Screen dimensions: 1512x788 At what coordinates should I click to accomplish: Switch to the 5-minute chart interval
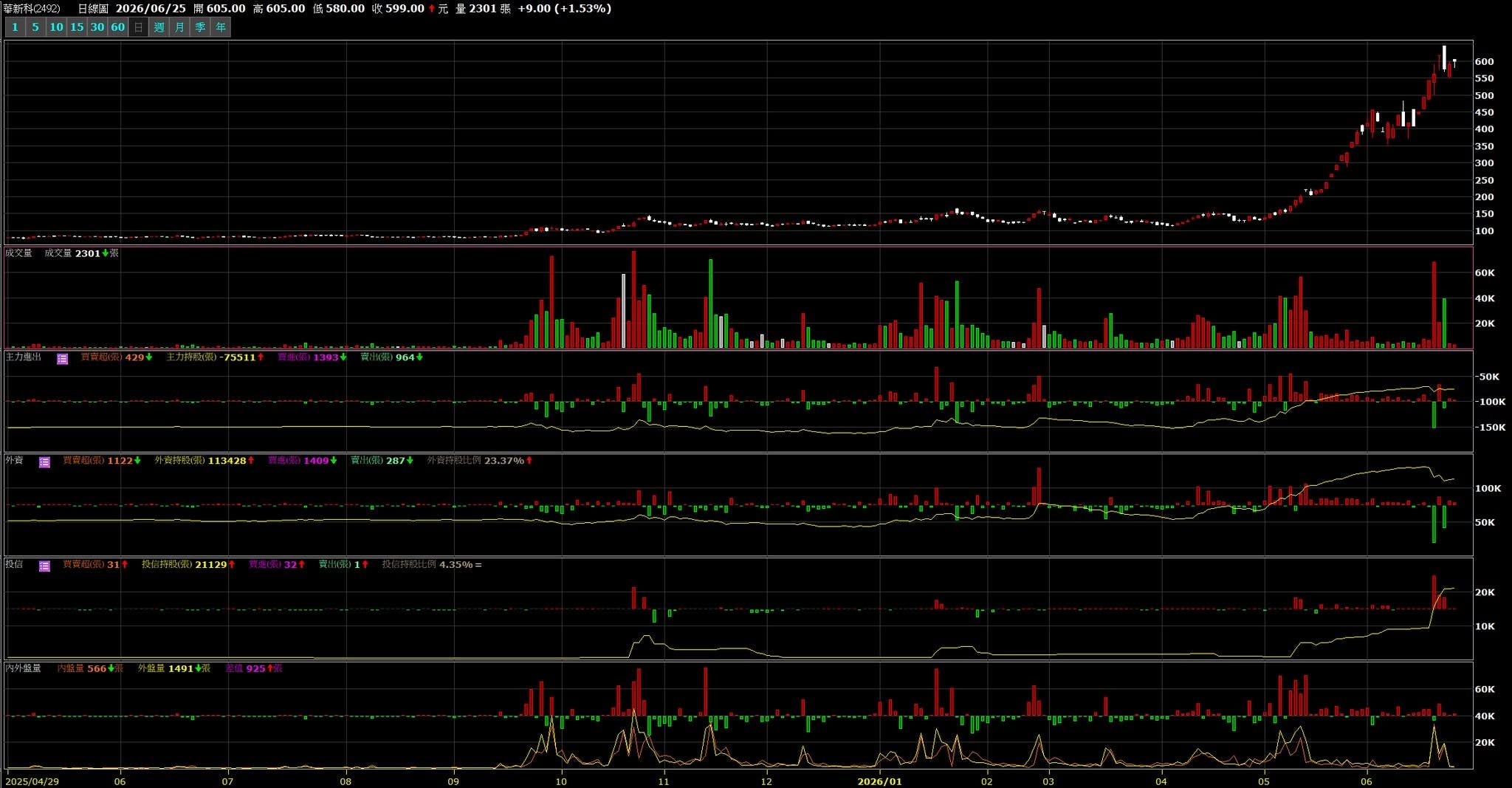pyautogui.click(x=35, y=27)
